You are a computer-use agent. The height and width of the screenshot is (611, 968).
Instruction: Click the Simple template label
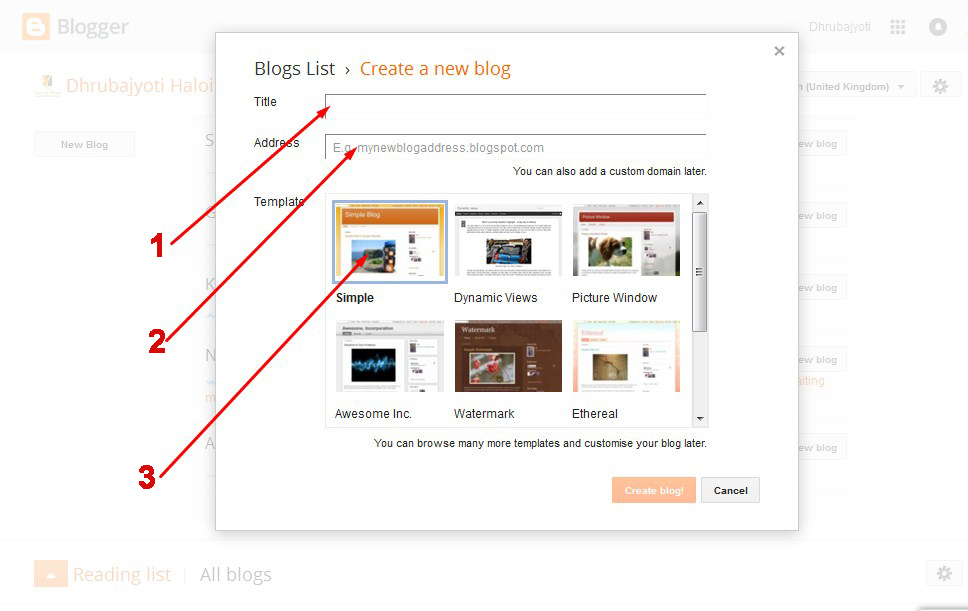pos(355,297)
